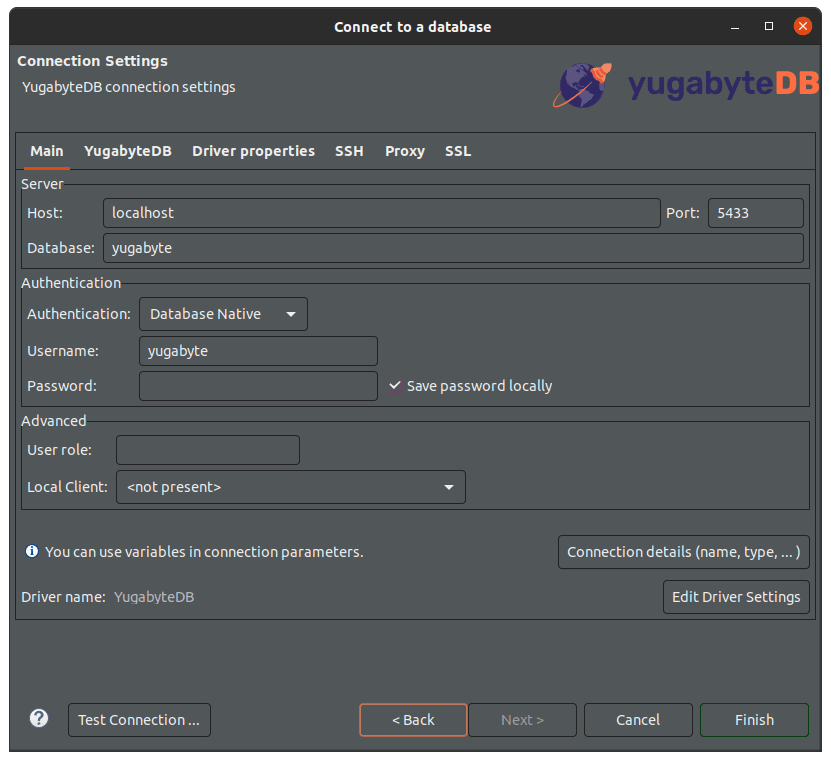This screenshot has width=831, height=761.
Task: Close the Connect to a database dialog
Action: tap(802, 26)
